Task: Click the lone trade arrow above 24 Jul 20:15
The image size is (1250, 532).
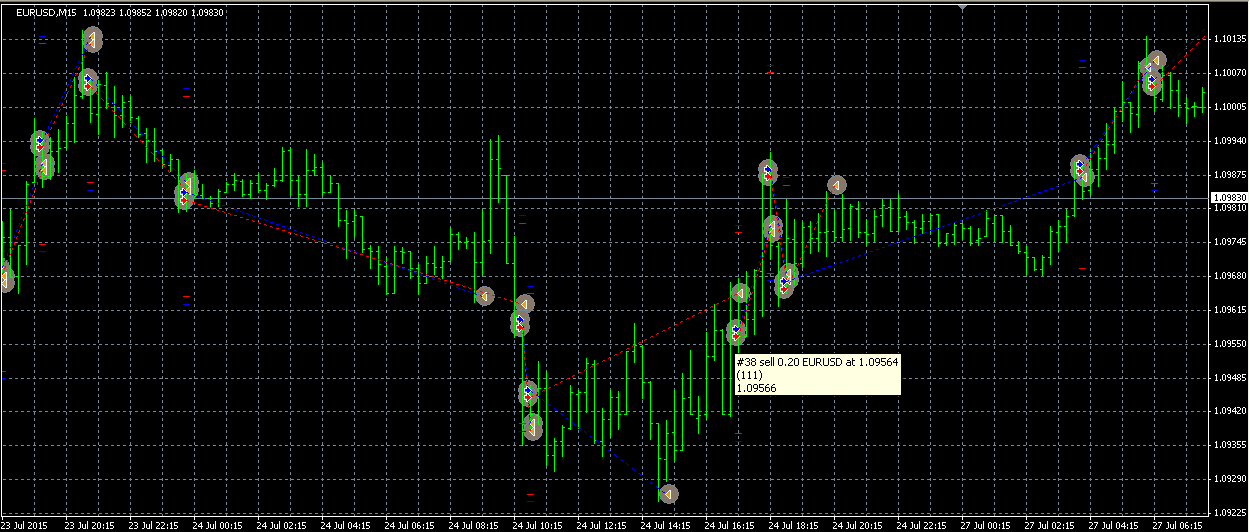Action: click(x=836, y=185)
